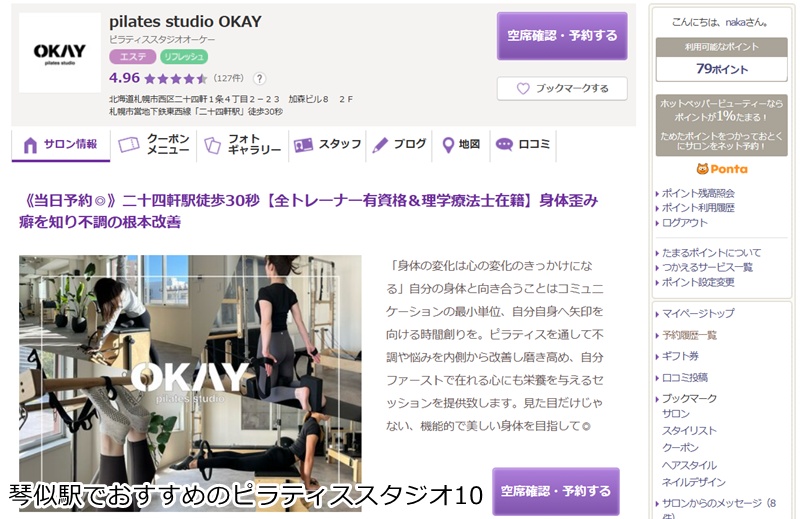The height and width of the screenshot is (519, 800).
Task: Open the サロン情報 tab
Action: (x=61, y=146)
